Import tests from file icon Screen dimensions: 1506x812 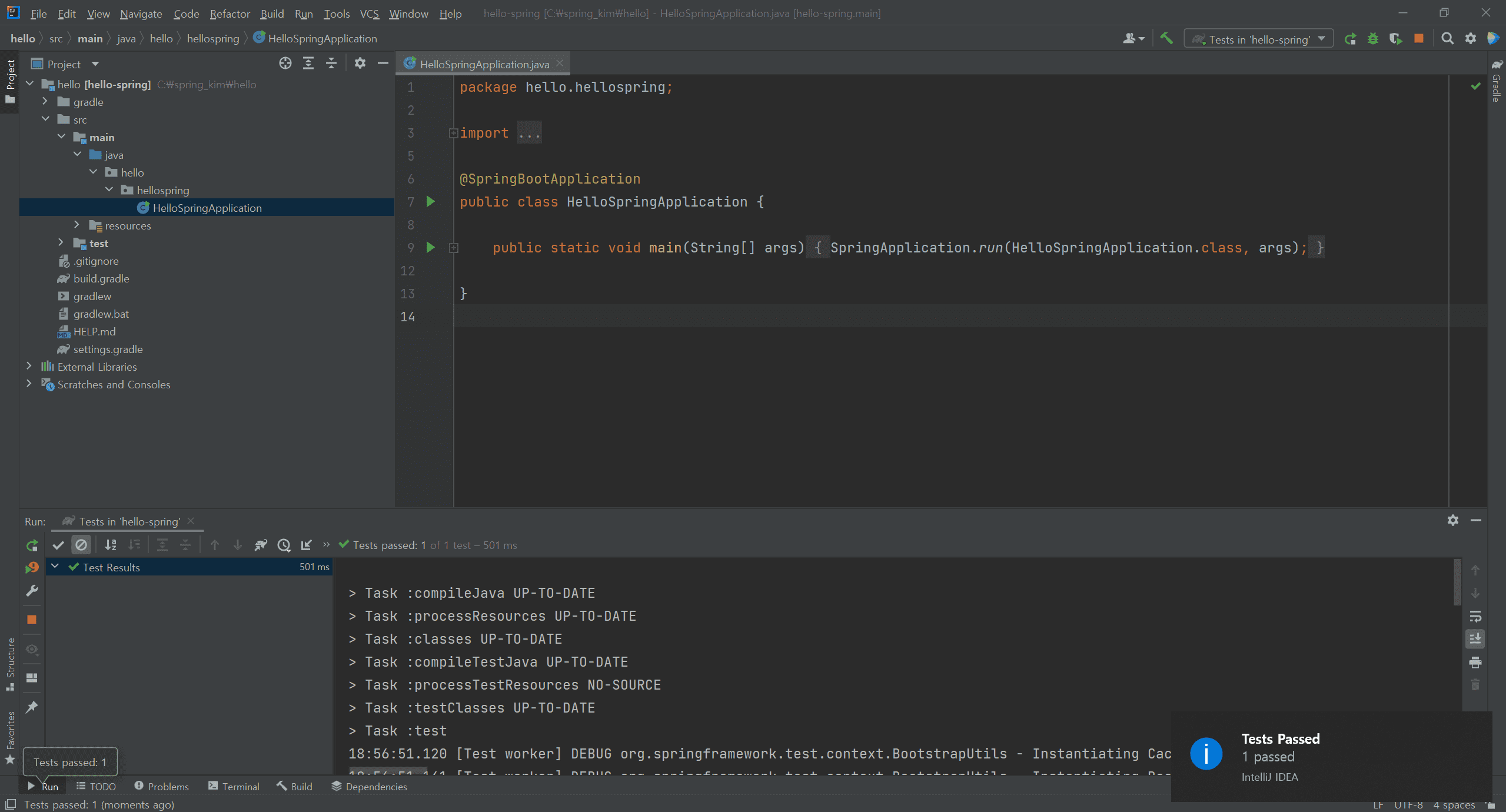pyautogui.click(x=307, y=545)
